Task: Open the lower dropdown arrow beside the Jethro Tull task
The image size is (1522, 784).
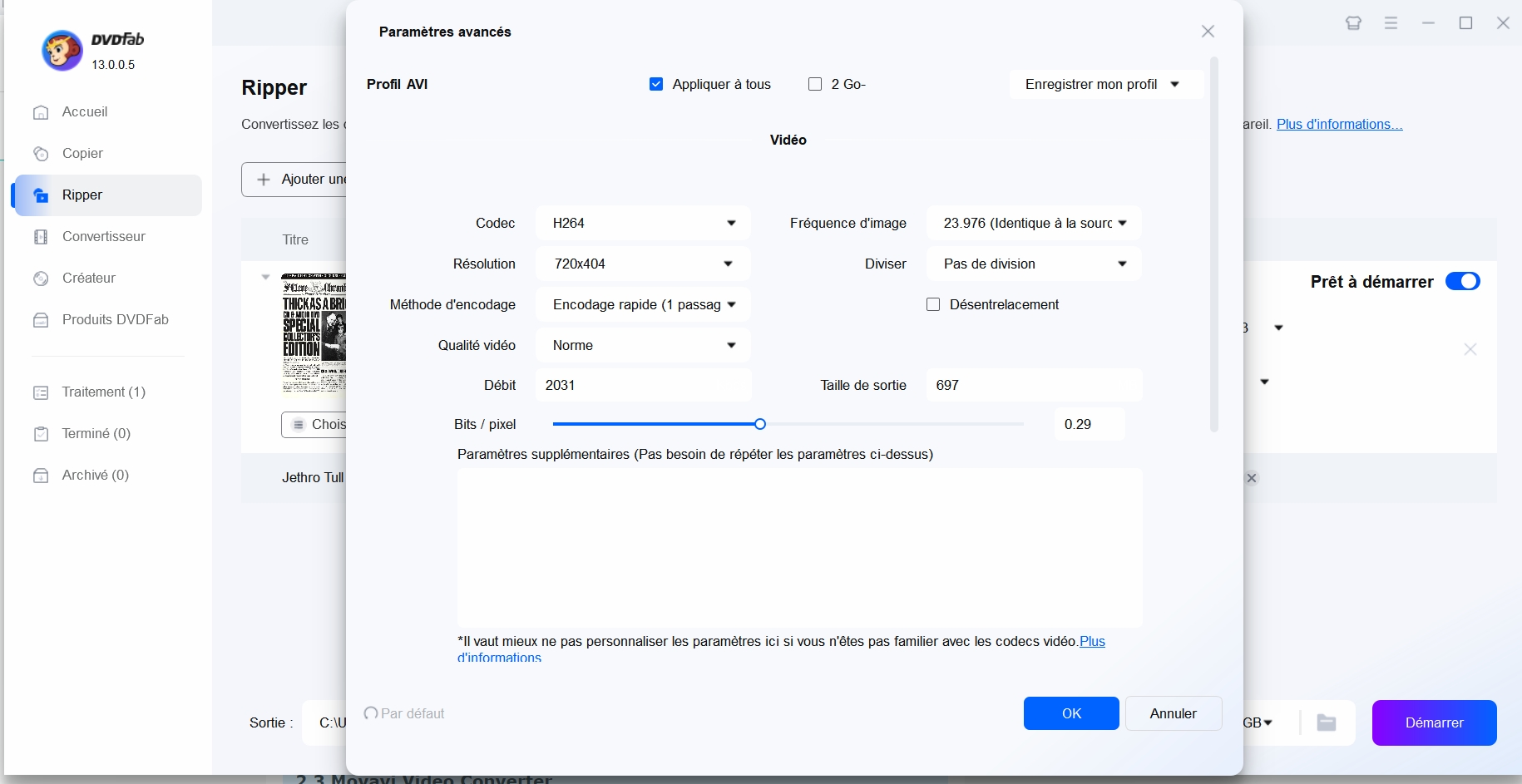Action: tap(1265, 382)
